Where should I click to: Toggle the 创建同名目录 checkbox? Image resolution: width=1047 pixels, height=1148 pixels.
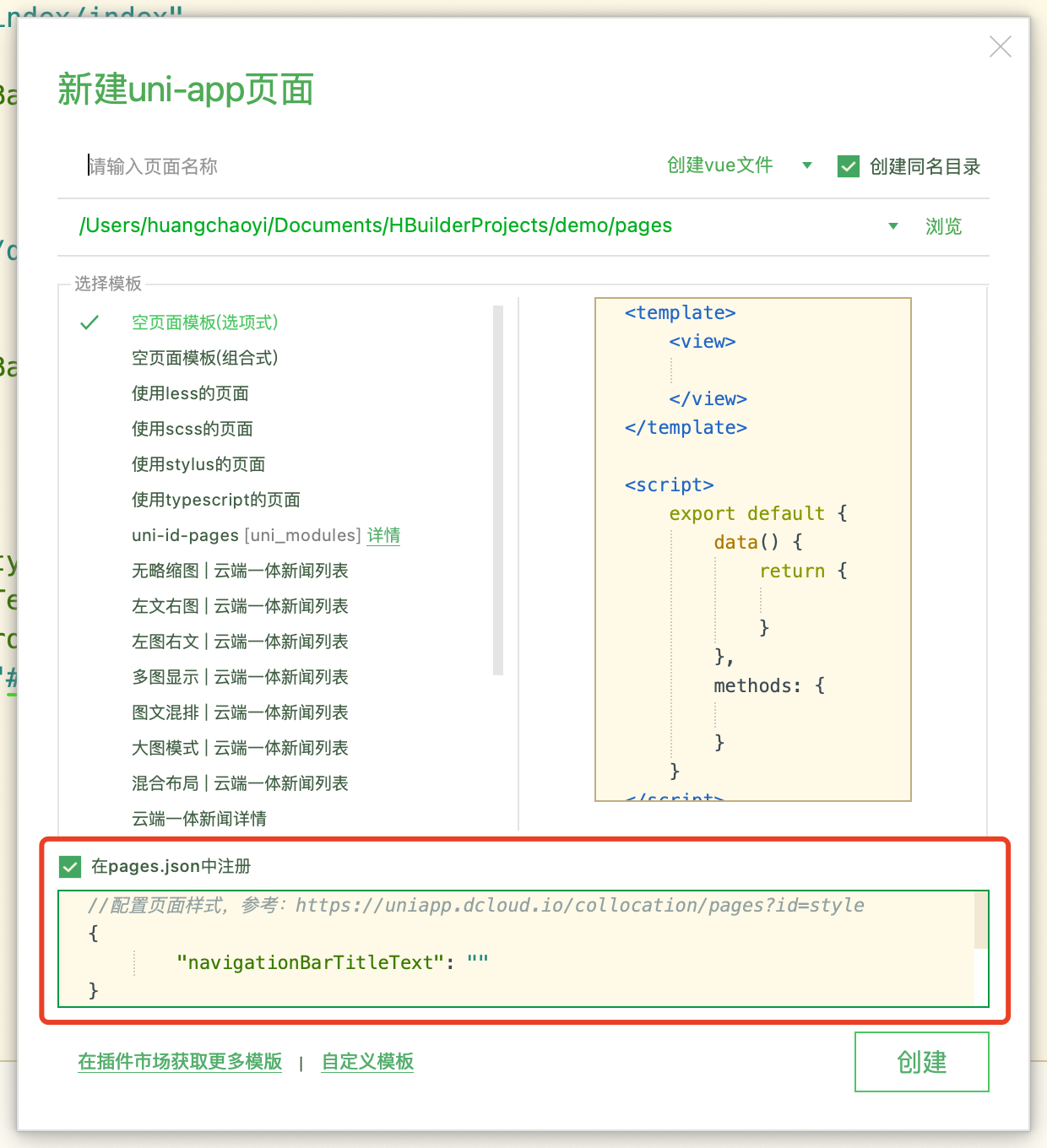849,166
